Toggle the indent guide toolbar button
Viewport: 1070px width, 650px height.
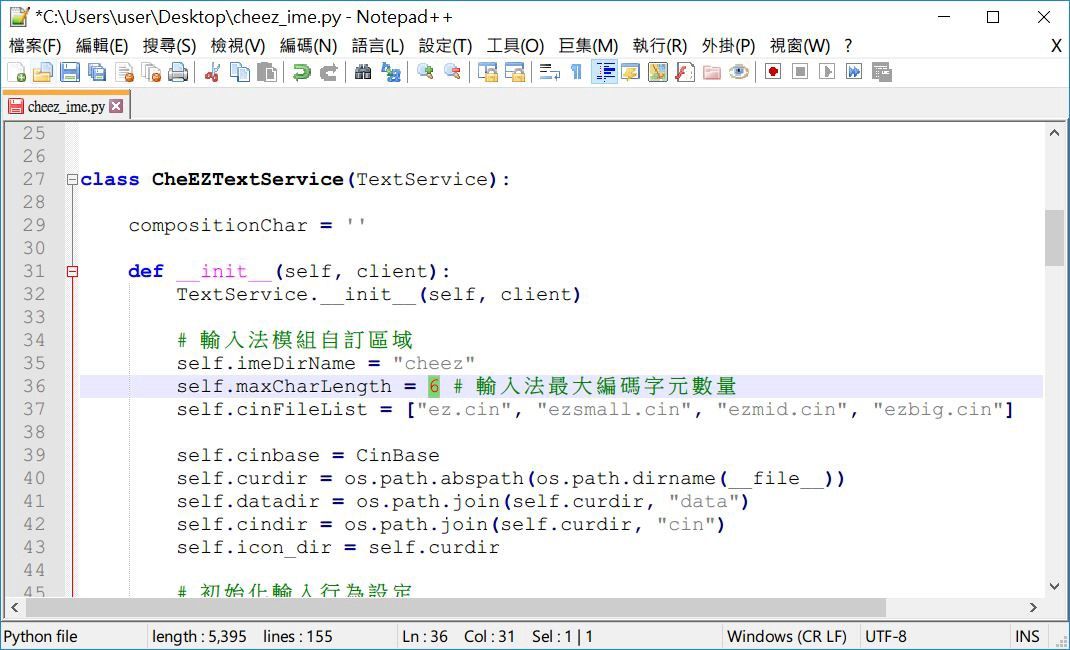click(x=604, y=72)
